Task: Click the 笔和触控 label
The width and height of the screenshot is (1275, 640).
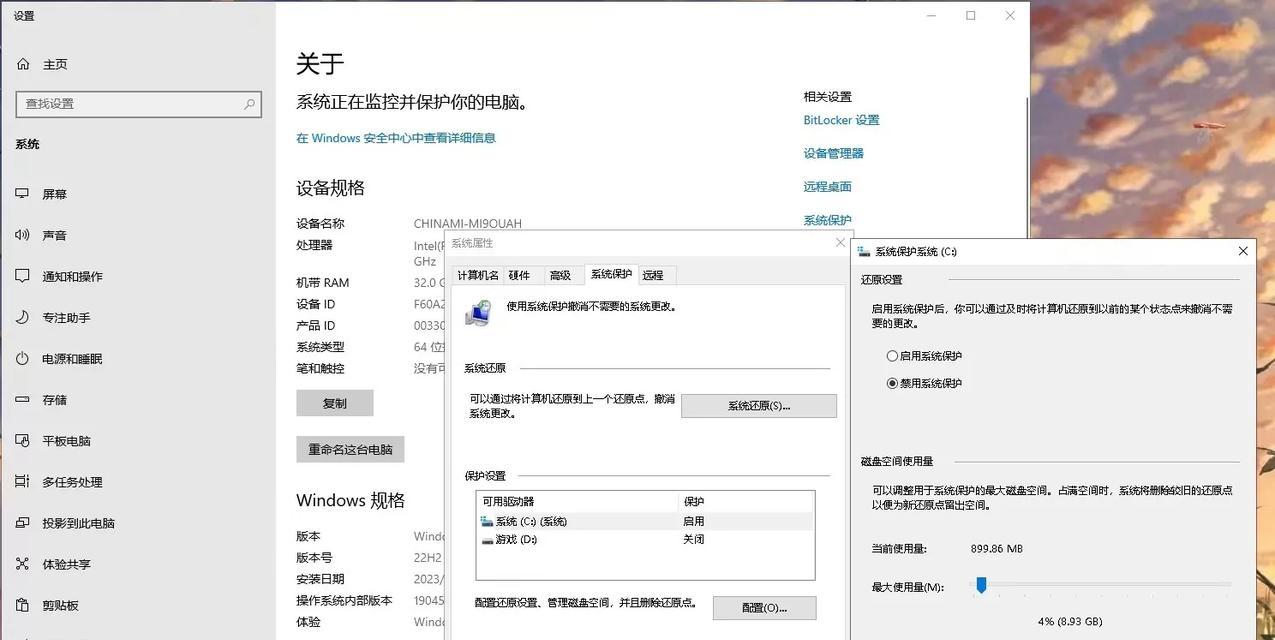Action: (320, 368)
